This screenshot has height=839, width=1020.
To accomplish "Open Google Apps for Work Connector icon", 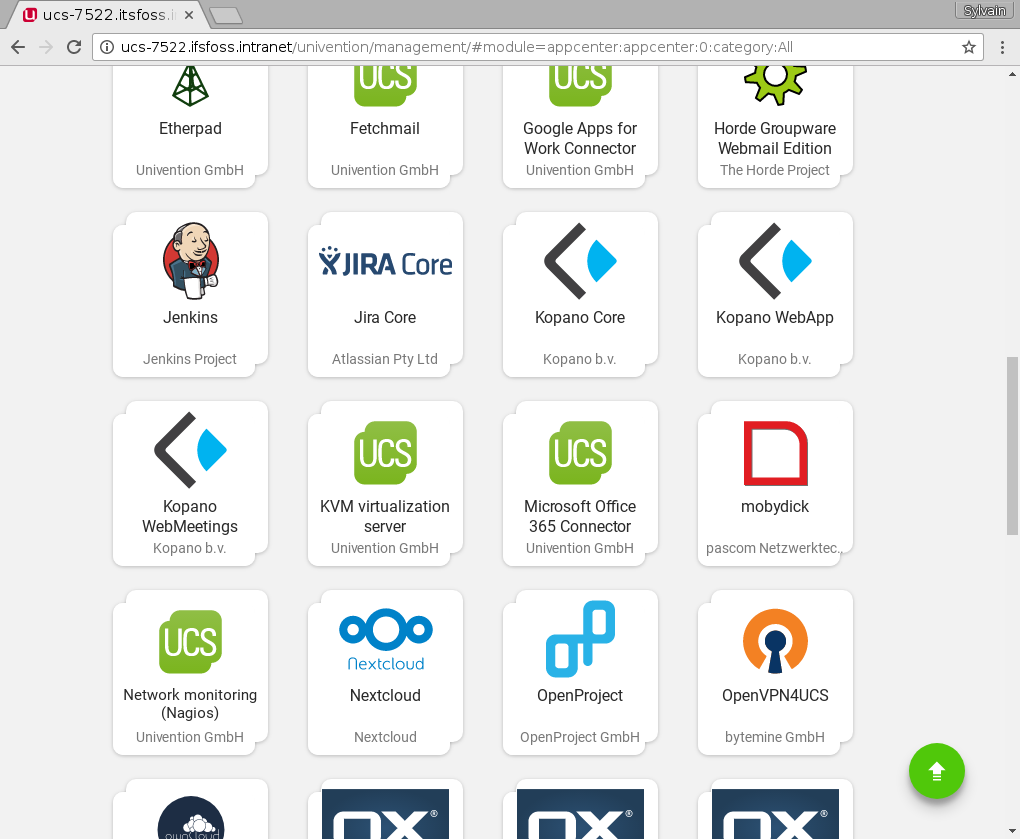I will [580, 86].
